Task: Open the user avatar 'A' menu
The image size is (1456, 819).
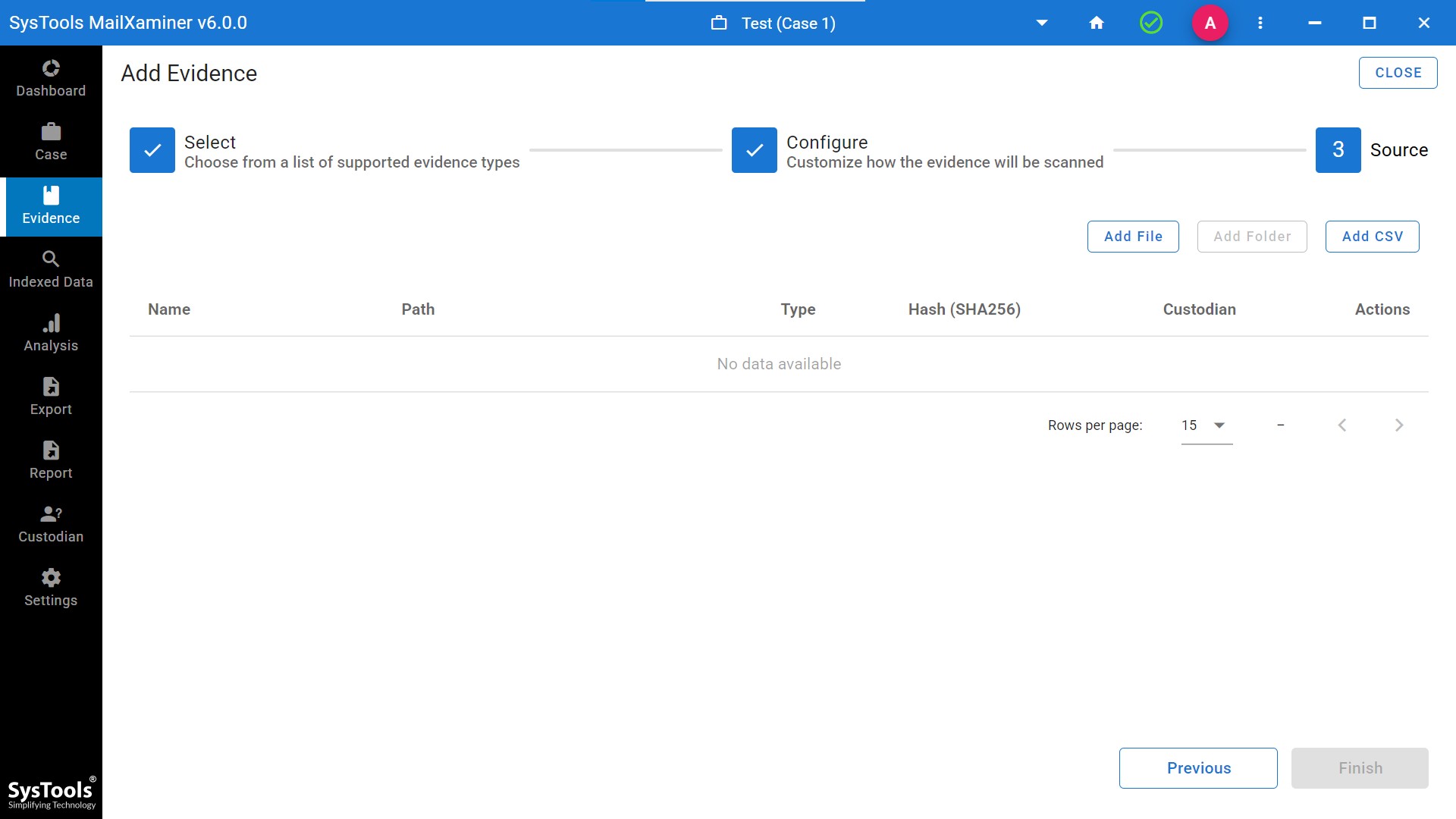Action: coord(1210,23)
